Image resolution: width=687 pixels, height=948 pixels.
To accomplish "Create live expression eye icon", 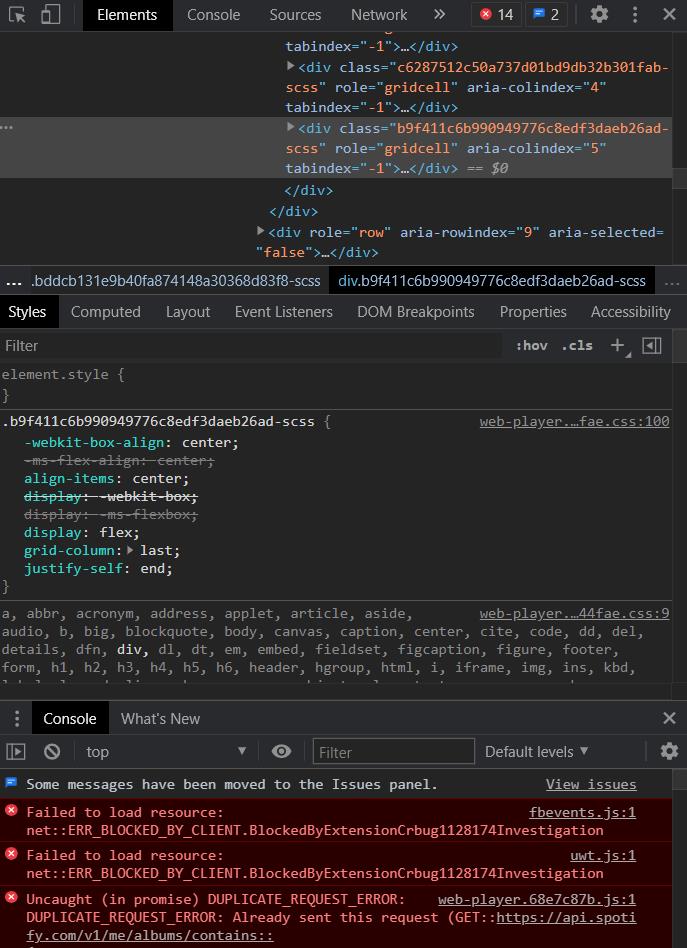I will click(281, 752).
